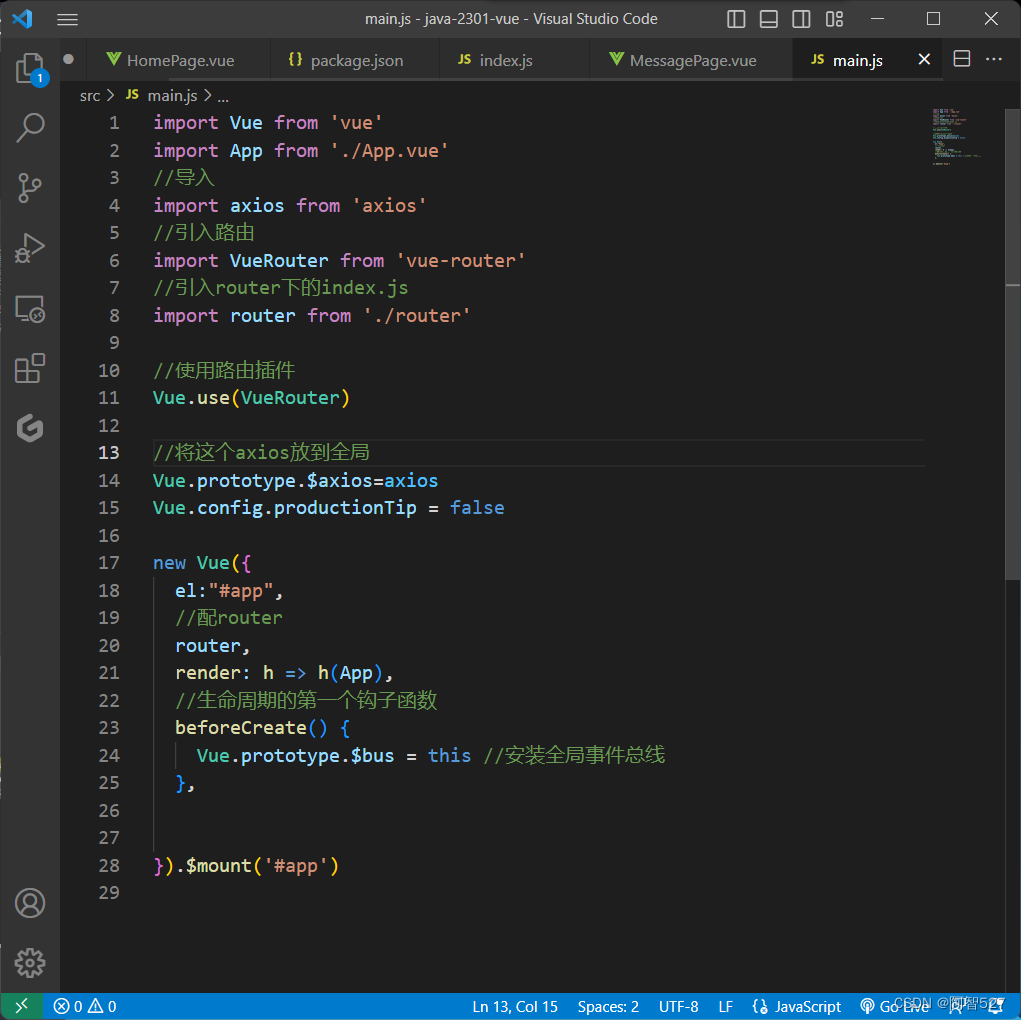
Task: Open the hamburger application menu
Action: (68, 20)
